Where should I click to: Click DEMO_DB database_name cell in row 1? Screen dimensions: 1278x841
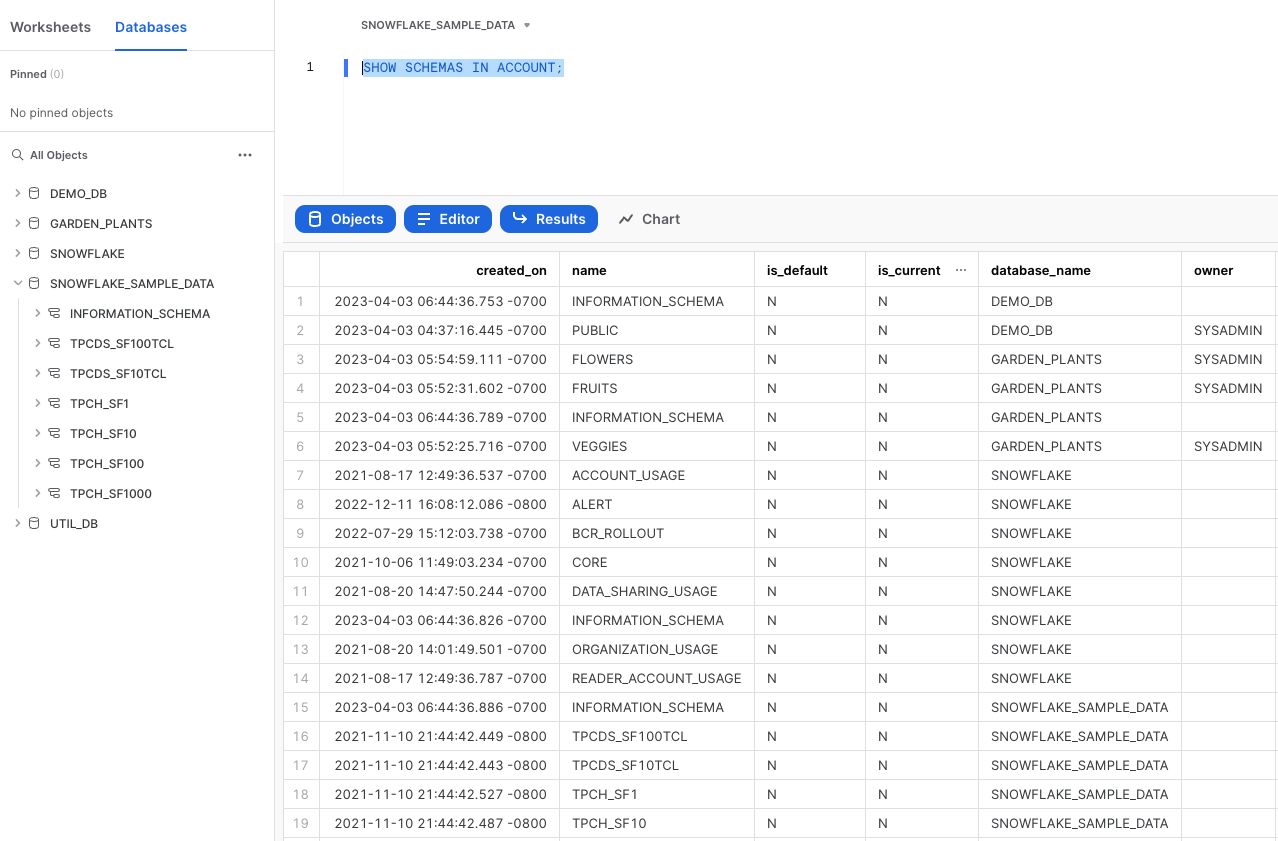pyautogui.click(x=1079, y=301)
